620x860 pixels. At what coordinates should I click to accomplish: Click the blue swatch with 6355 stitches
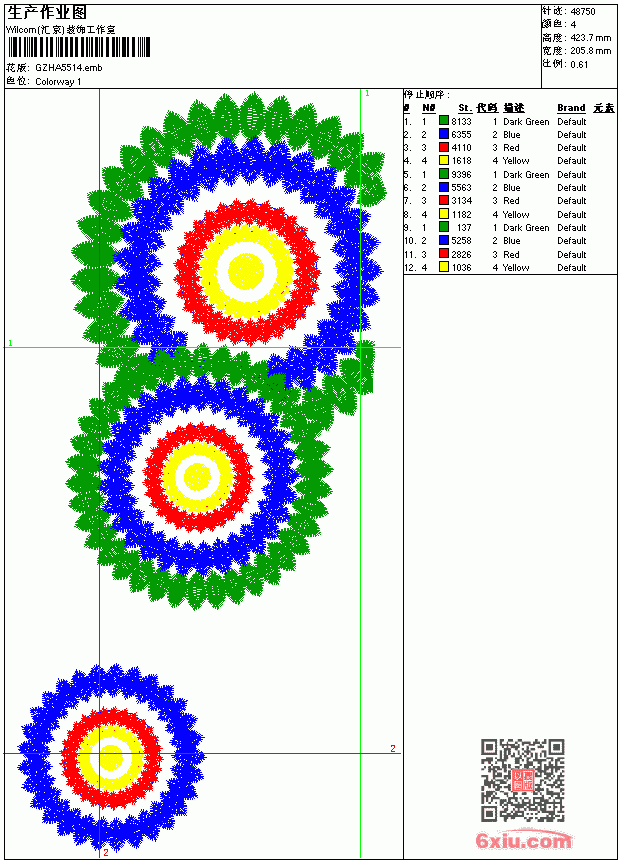point(444,134)
